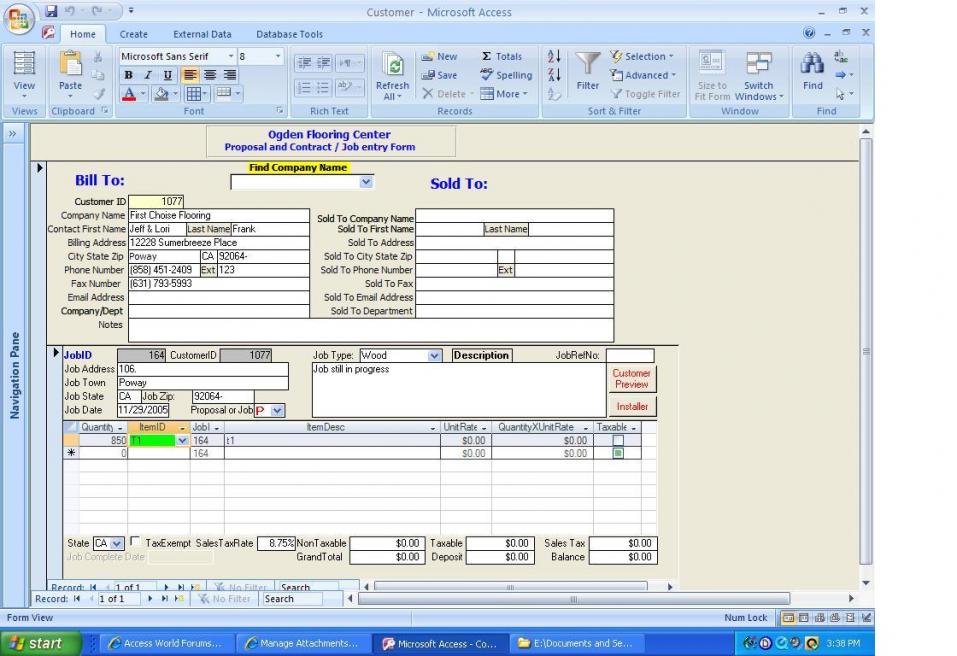Run Spelling check
957x656 pixels.
(x=506, y=75)
